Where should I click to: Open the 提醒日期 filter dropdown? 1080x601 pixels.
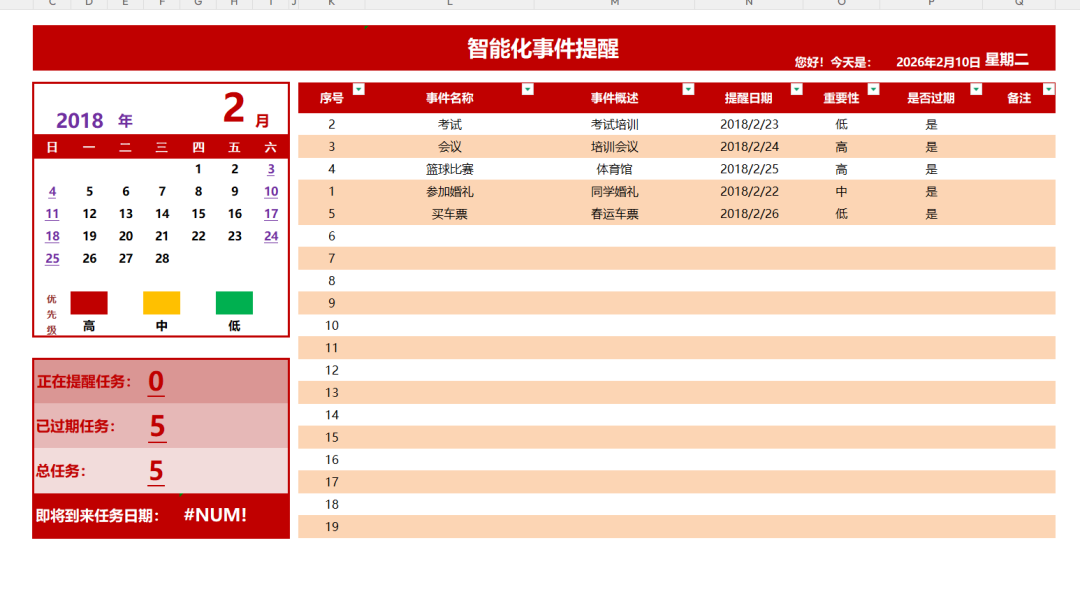click(x=797, y=89)
